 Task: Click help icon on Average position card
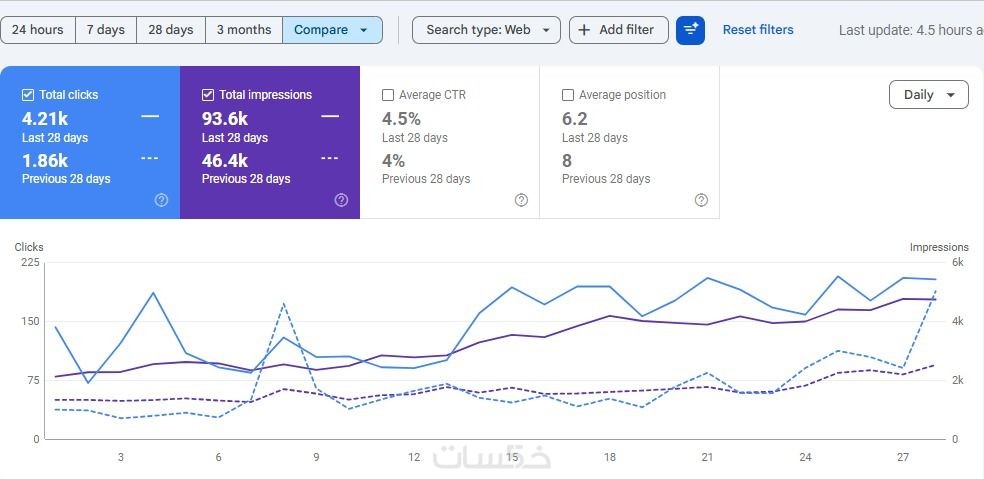click(701, 200)
